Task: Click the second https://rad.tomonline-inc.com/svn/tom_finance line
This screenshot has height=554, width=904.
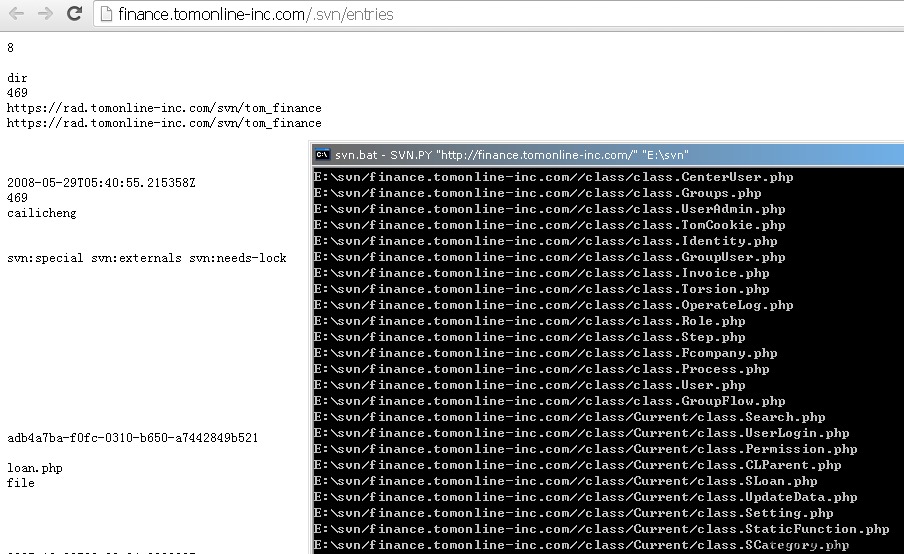Action: point(164,123)
